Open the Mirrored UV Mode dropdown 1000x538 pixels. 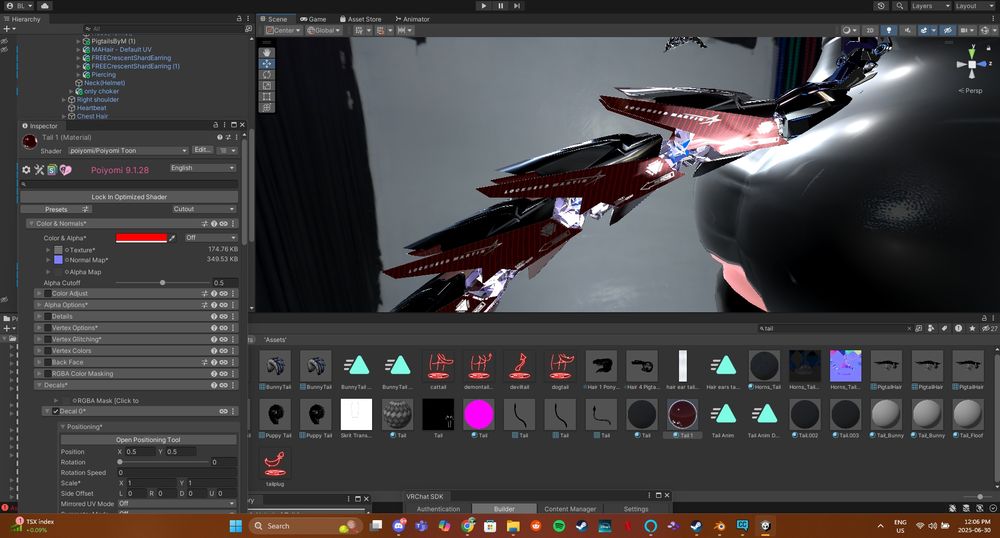coord(177,504)
